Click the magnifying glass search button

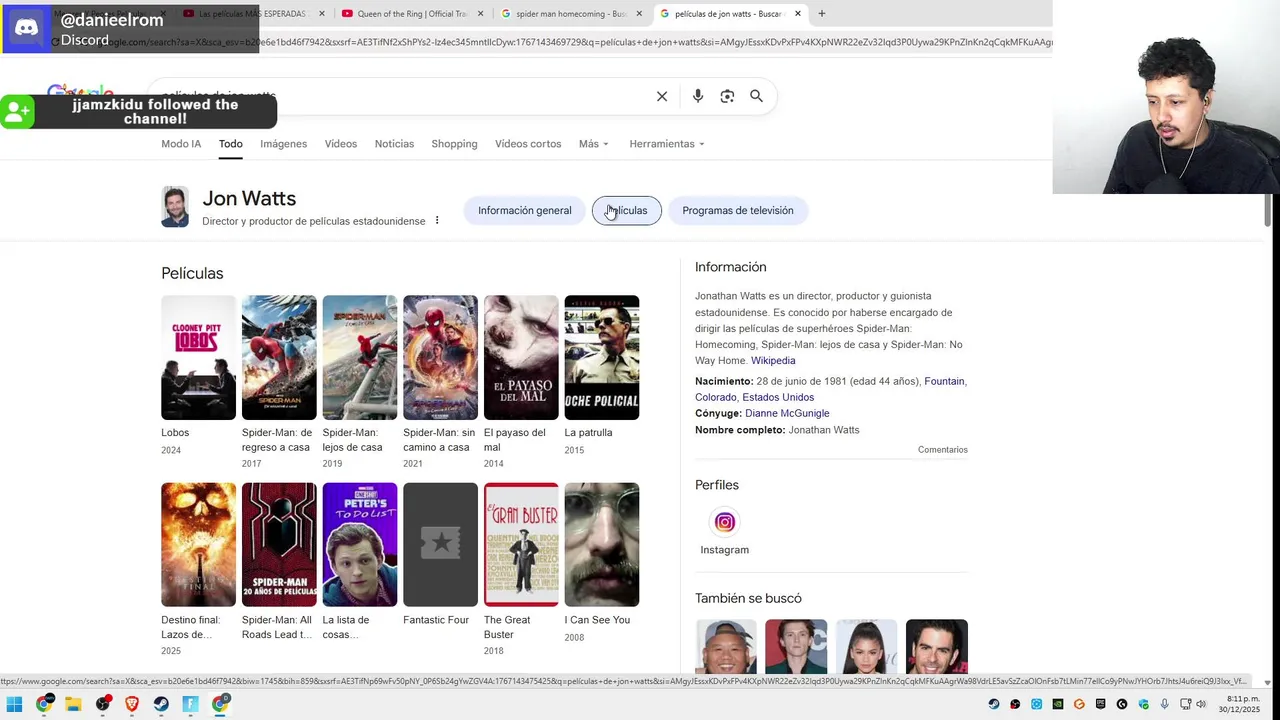pos(757,96)
